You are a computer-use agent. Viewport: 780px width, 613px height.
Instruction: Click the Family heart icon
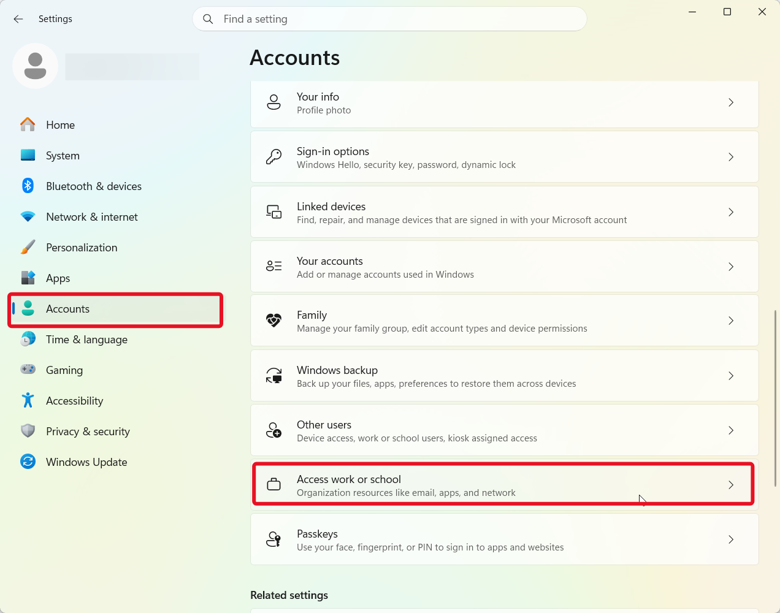click(274, 320)
